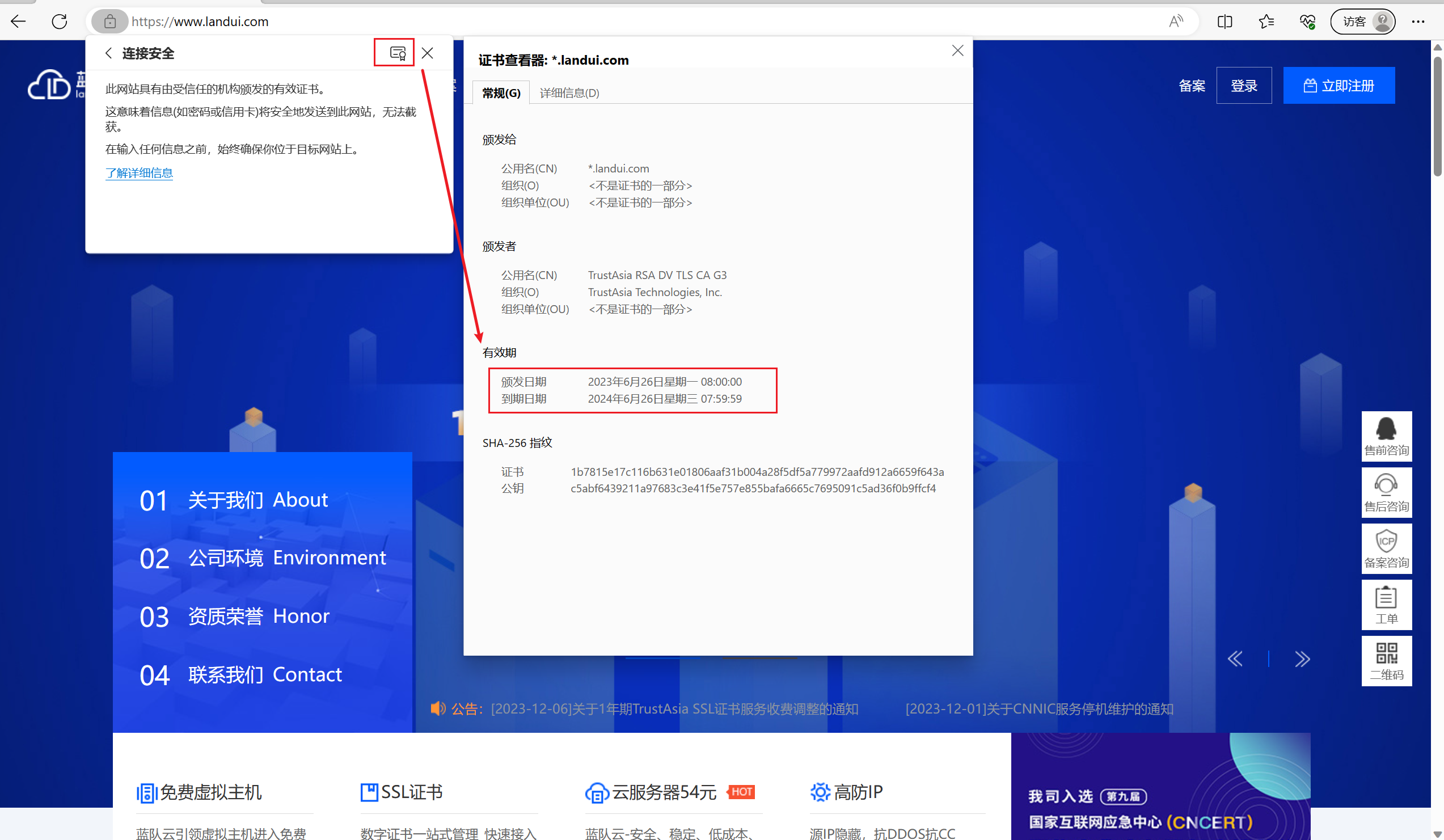This screenshot has height=840, width=1444.
Task: Open TrustAsia SSL证书服务收费调整 notice
Action: [x=674, y=709]
